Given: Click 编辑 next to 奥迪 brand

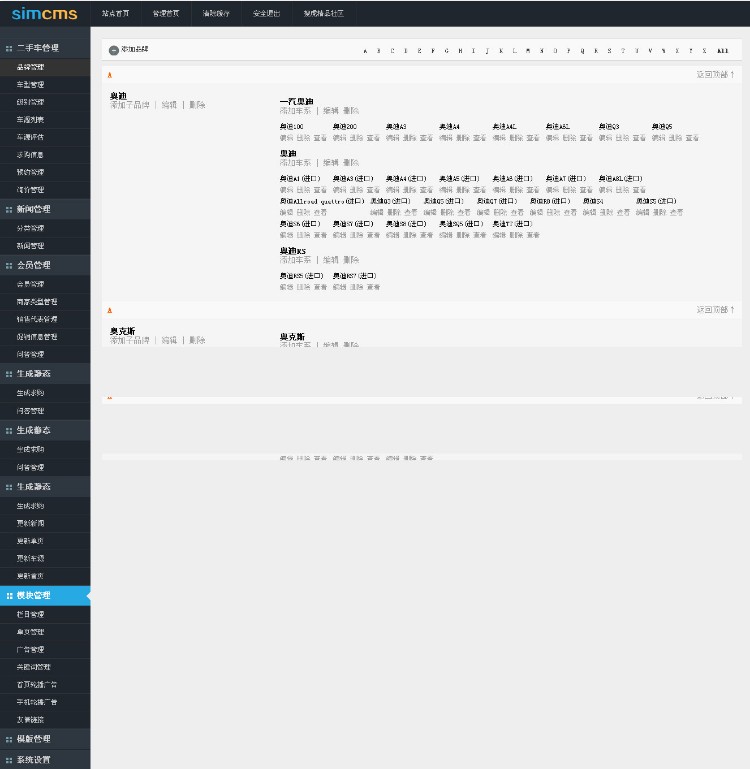Looking at the screenshot, I should 169,105.
